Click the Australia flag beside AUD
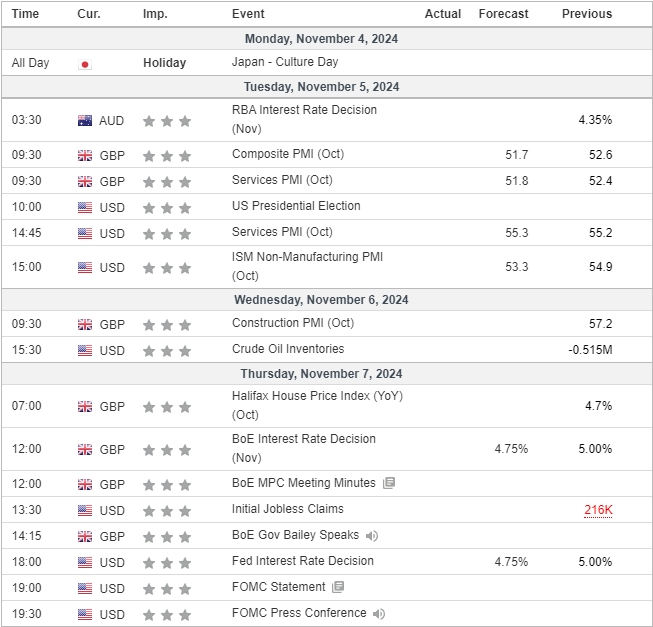Screen dimensions: 653x627 point(85,121)
